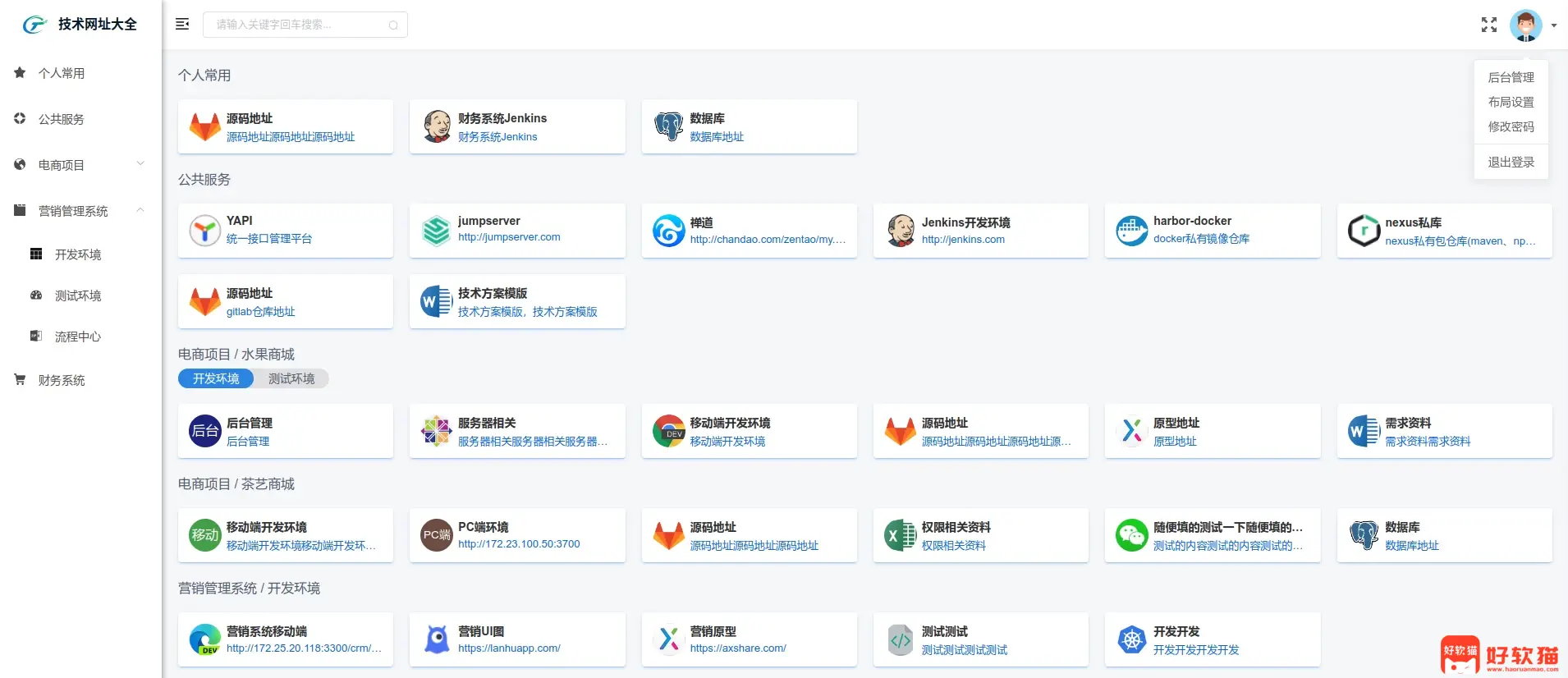Switch to the 开发环境 tab under 水果商城
The height and width of the screenshot is (678, 1568).
click(216, 378)
